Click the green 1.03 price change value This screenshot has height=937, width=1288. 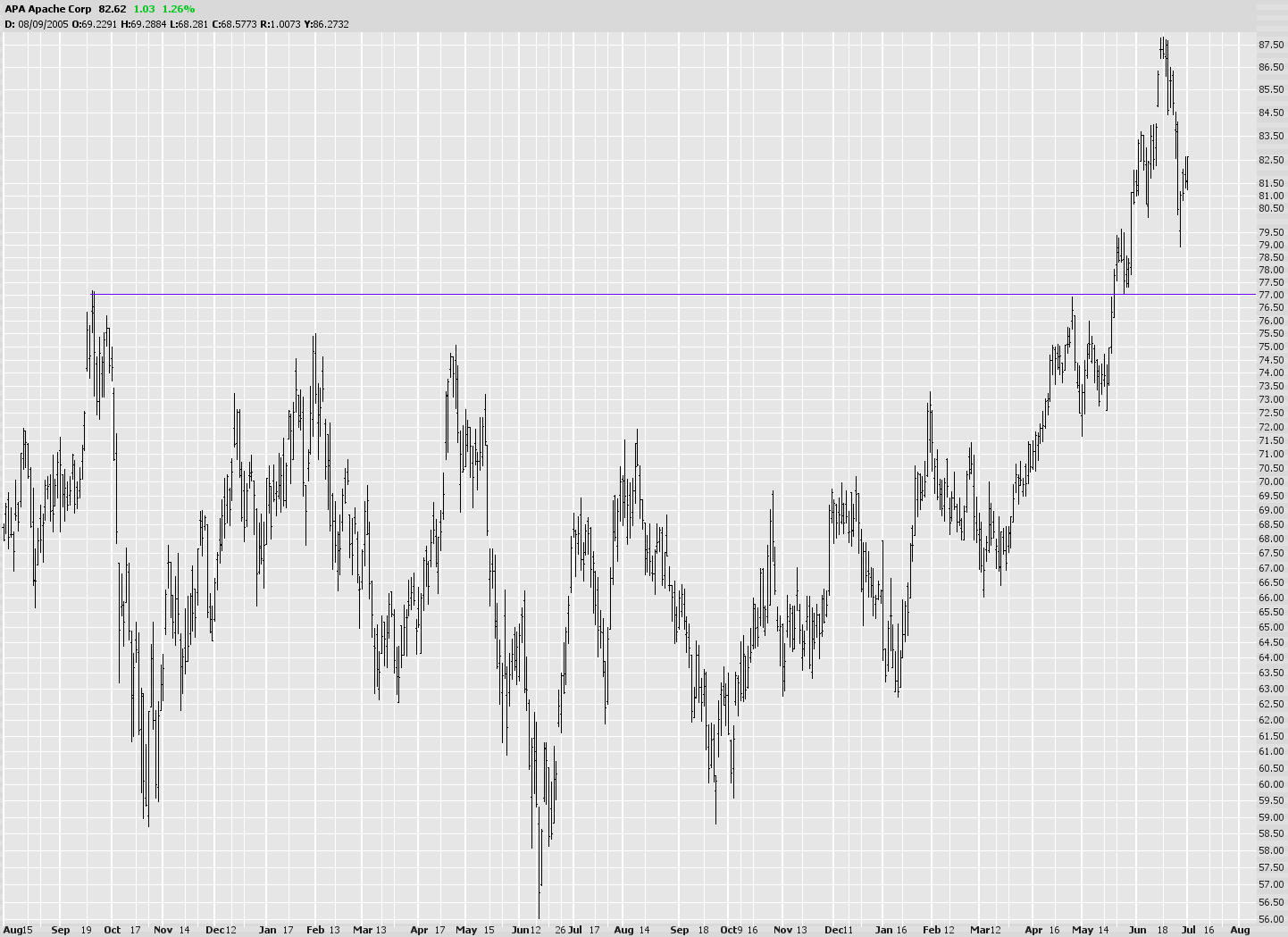click(144, 9)
